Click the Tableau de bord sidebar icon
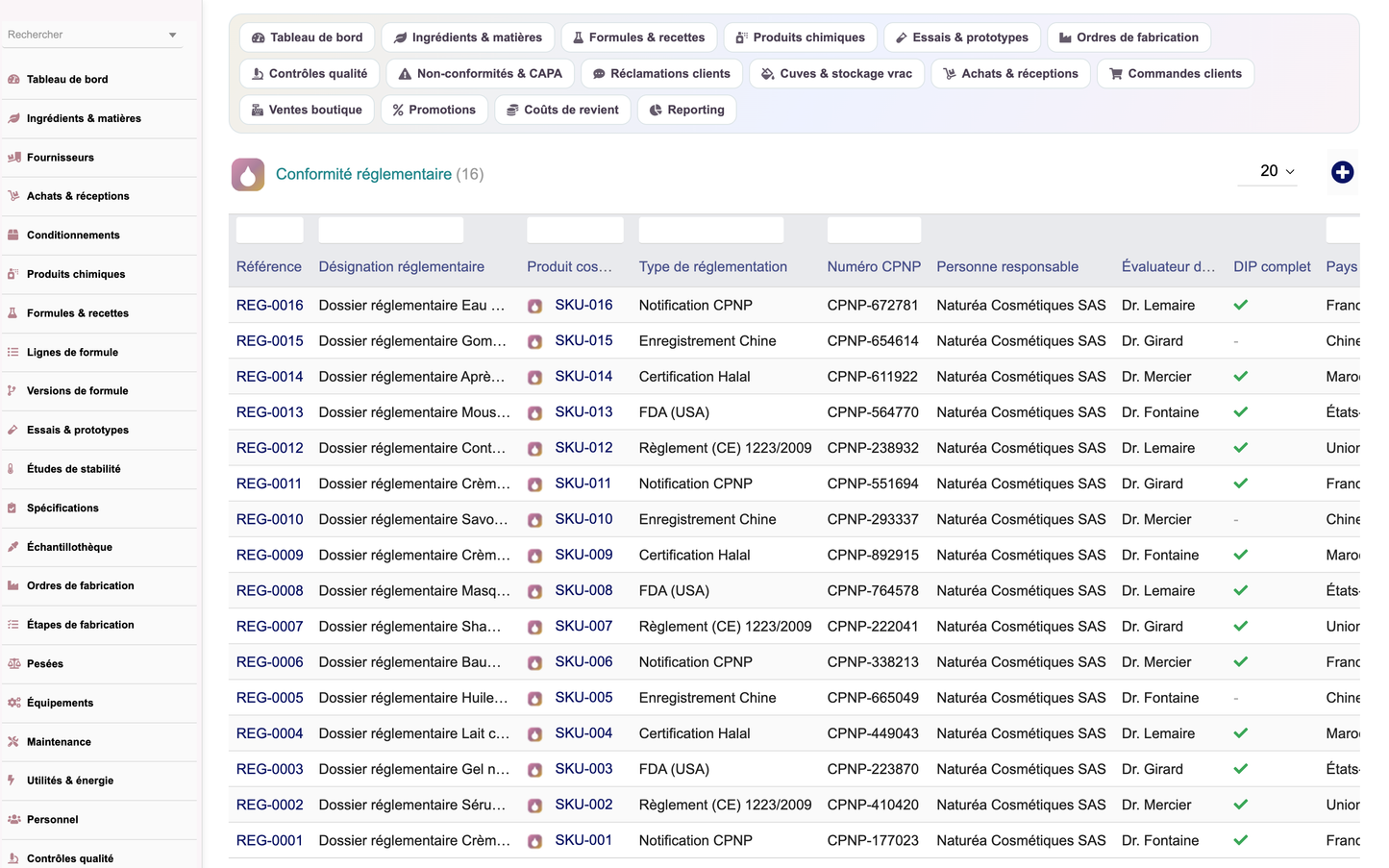 click(x=13, y=80)
